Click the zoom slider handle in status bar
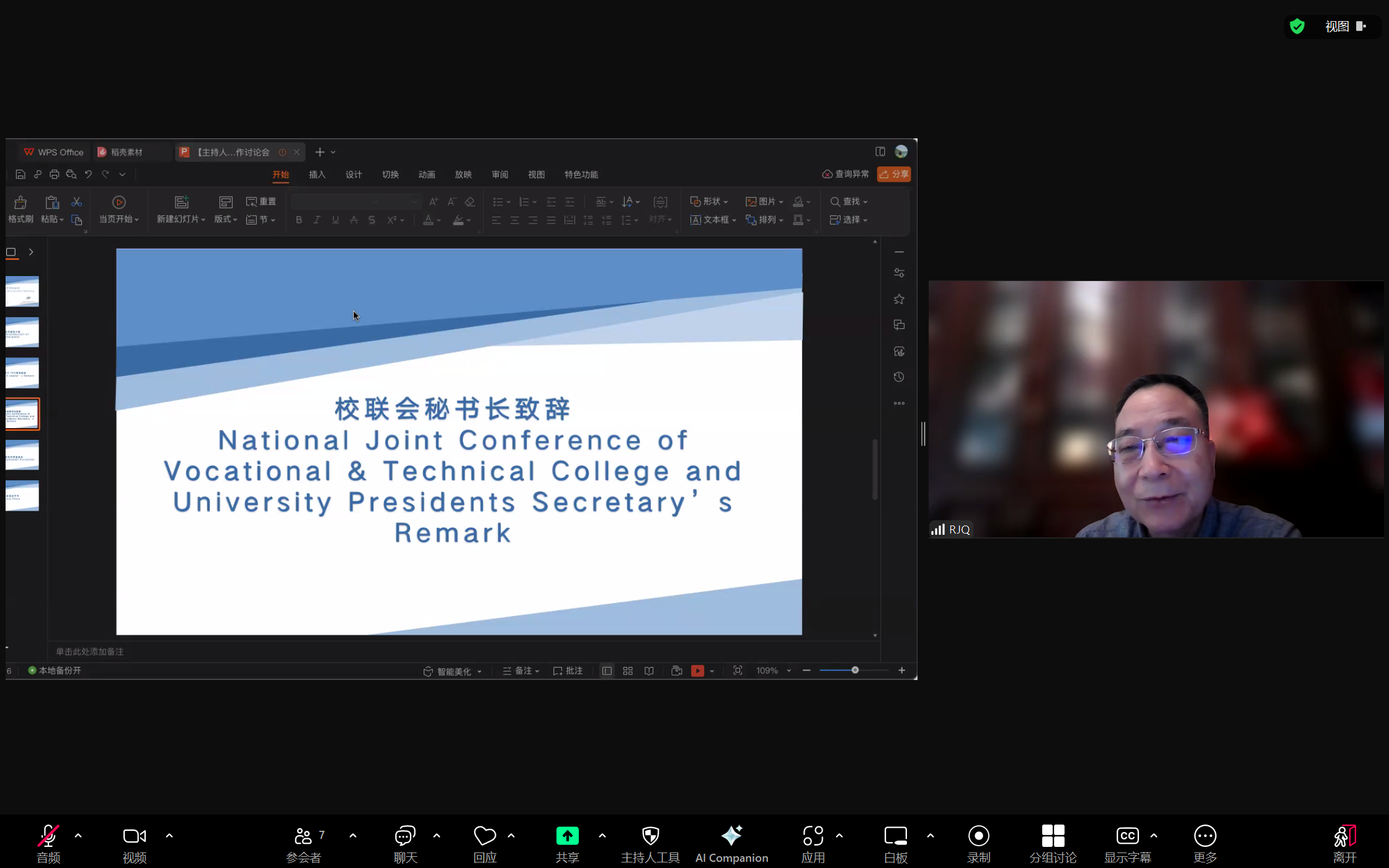The height and width of the screenshot is (868, 1389). (x=855, y=671)
